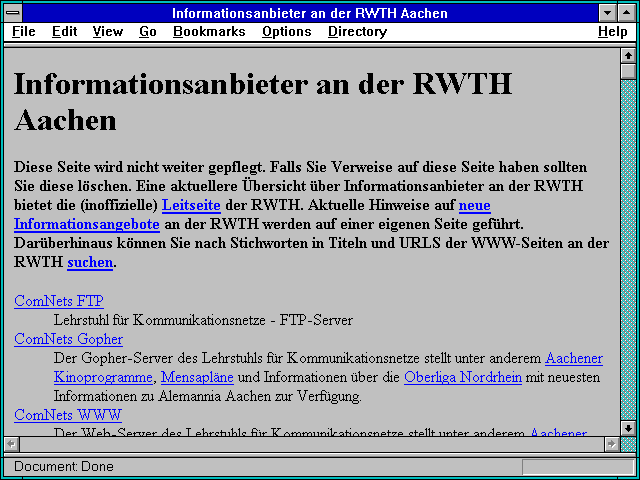Image resolution: width=640 pixels, height=480 pixels.
Task: Follow the Leitseite link
Action: coord(191,205)
